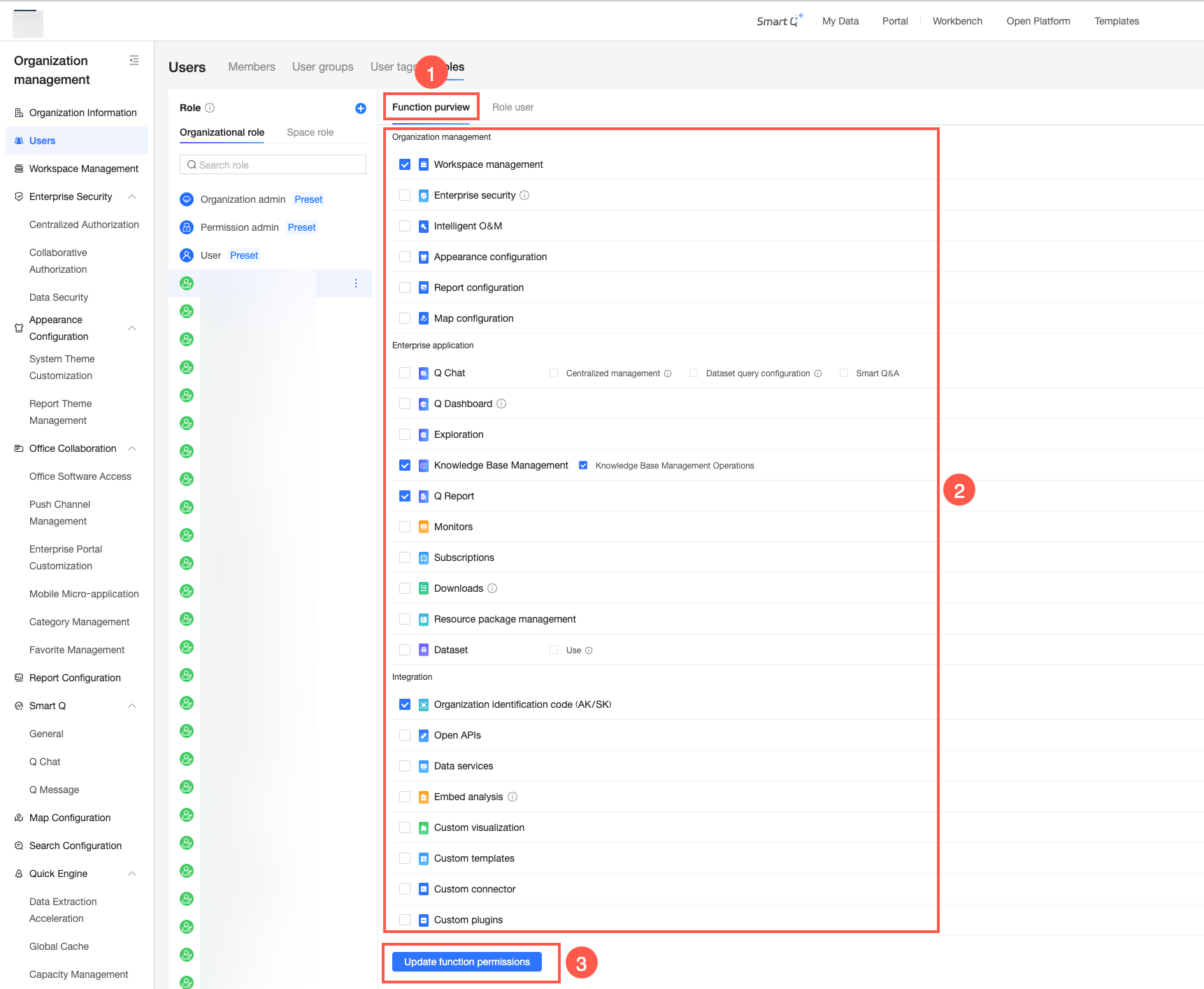Click the Downloads info icon

492,588
